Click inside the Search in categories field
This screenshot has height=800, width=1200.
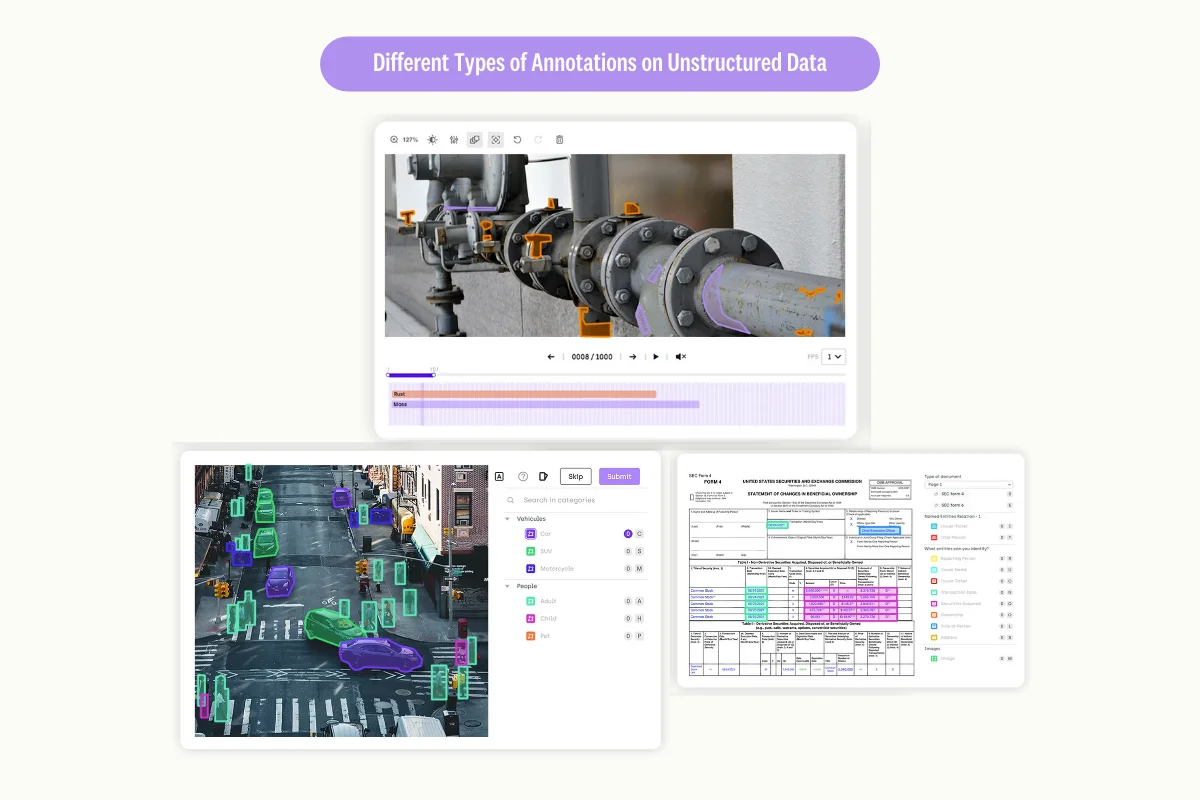coord(560,500)
